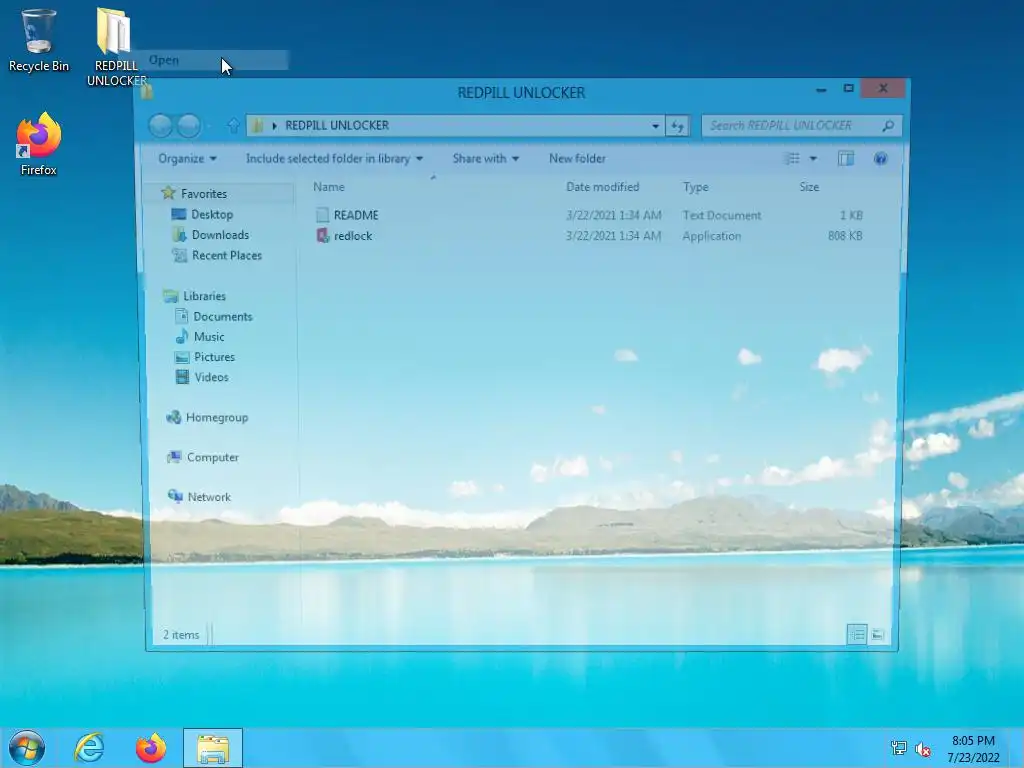This screenshot has height=768, width=1024.
Task: Sort by the Size column
Action: coord(809,187)
